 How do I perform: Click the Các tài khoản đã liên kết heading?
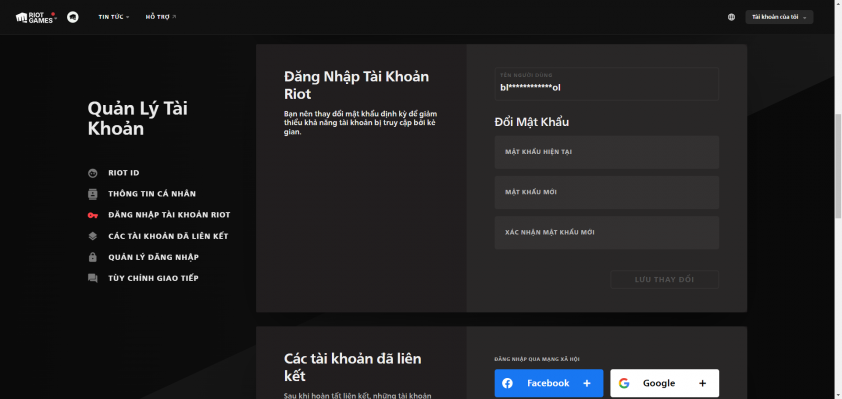(x=353, y=367)
